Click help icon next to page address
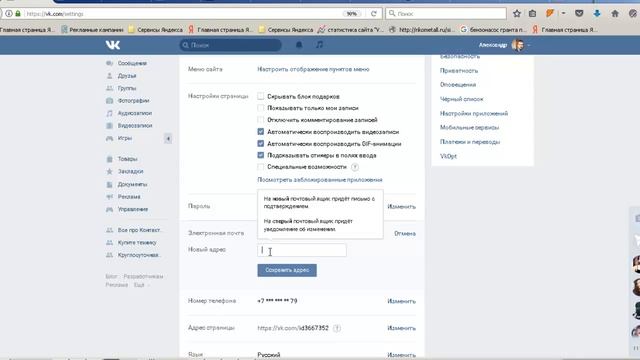Viewport: 640px width, 360px height. click(337, 328)
